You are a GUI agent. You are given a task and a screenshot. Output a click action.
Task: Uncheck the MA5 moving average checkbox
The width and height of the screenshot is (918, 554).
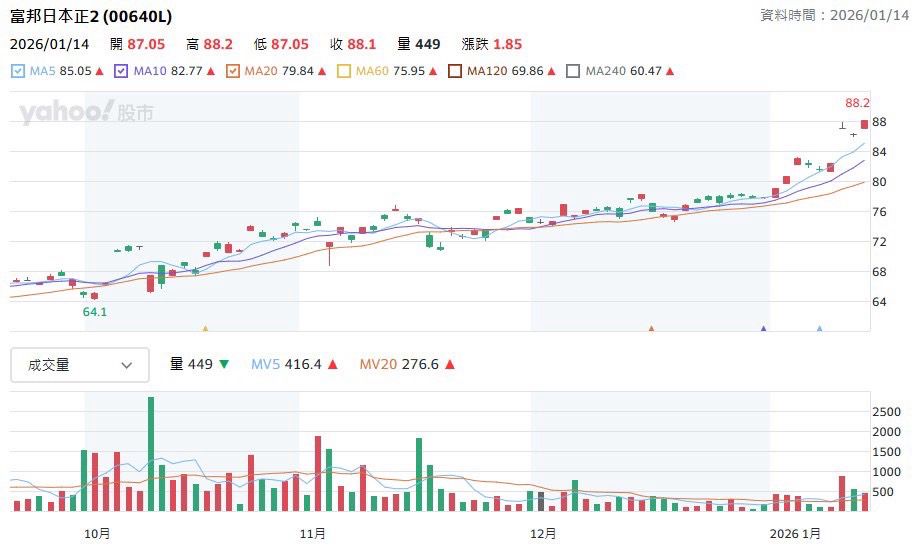(x=17, y=71)
